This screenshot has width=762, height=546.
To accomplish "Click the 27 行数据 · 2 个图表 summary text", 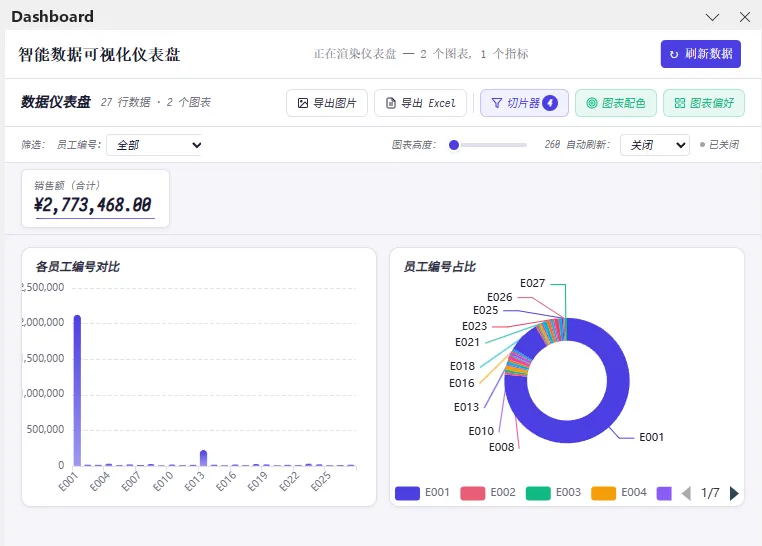I will tap(156, 102).
